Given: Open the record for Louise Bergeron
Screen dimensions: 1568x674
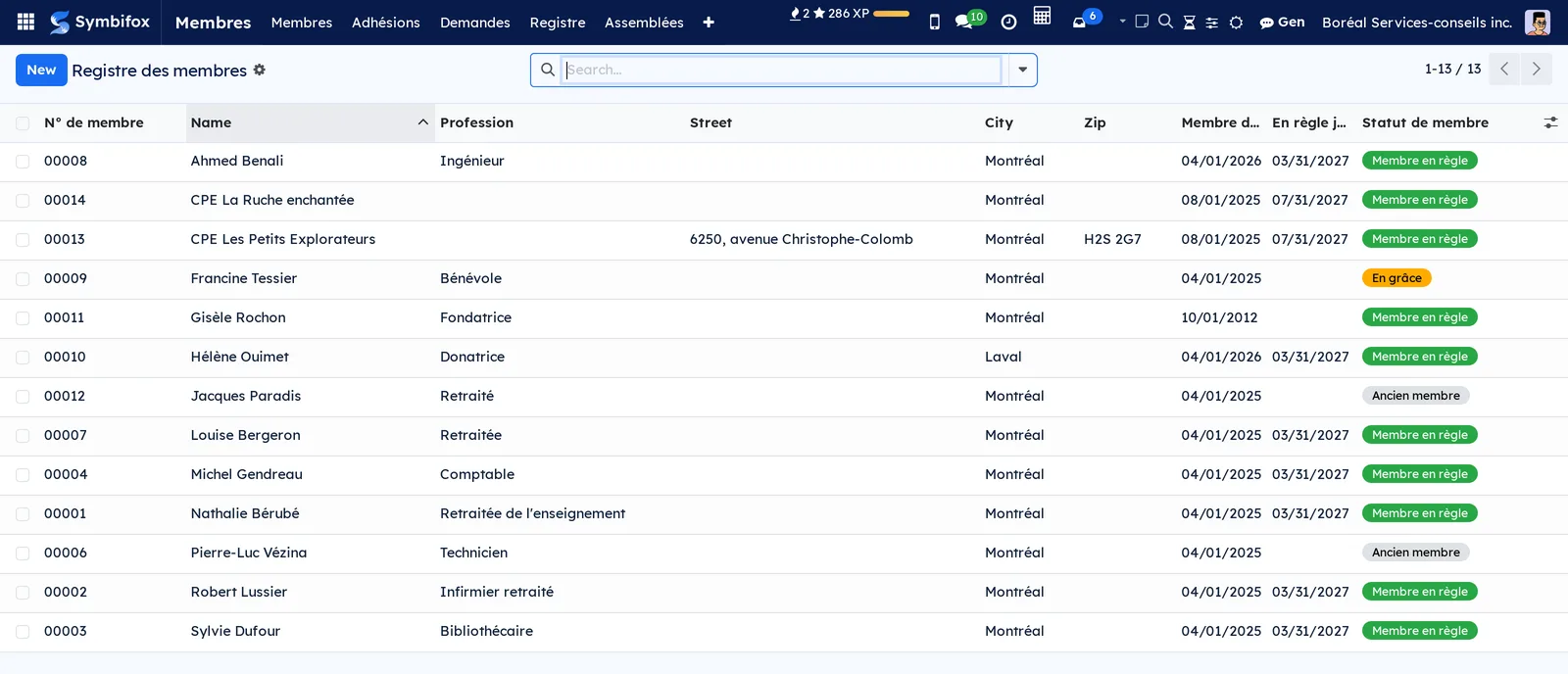Looking at the screenshot, I should [245, 435].
